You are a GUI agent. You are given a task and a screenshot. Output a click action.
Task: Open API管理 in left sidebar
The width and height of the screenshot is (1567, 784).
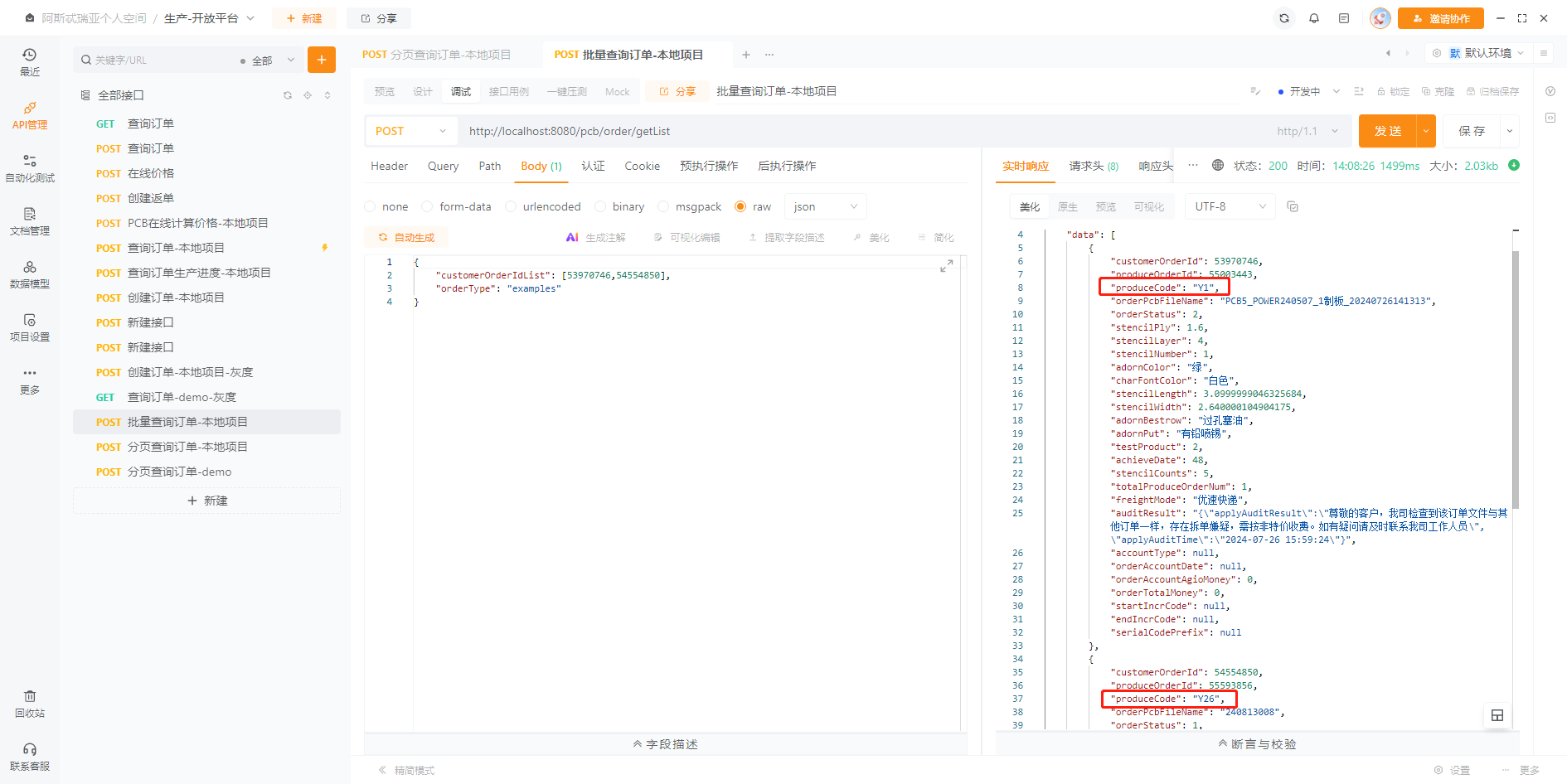pyautogui.click(x=30, y=116)
